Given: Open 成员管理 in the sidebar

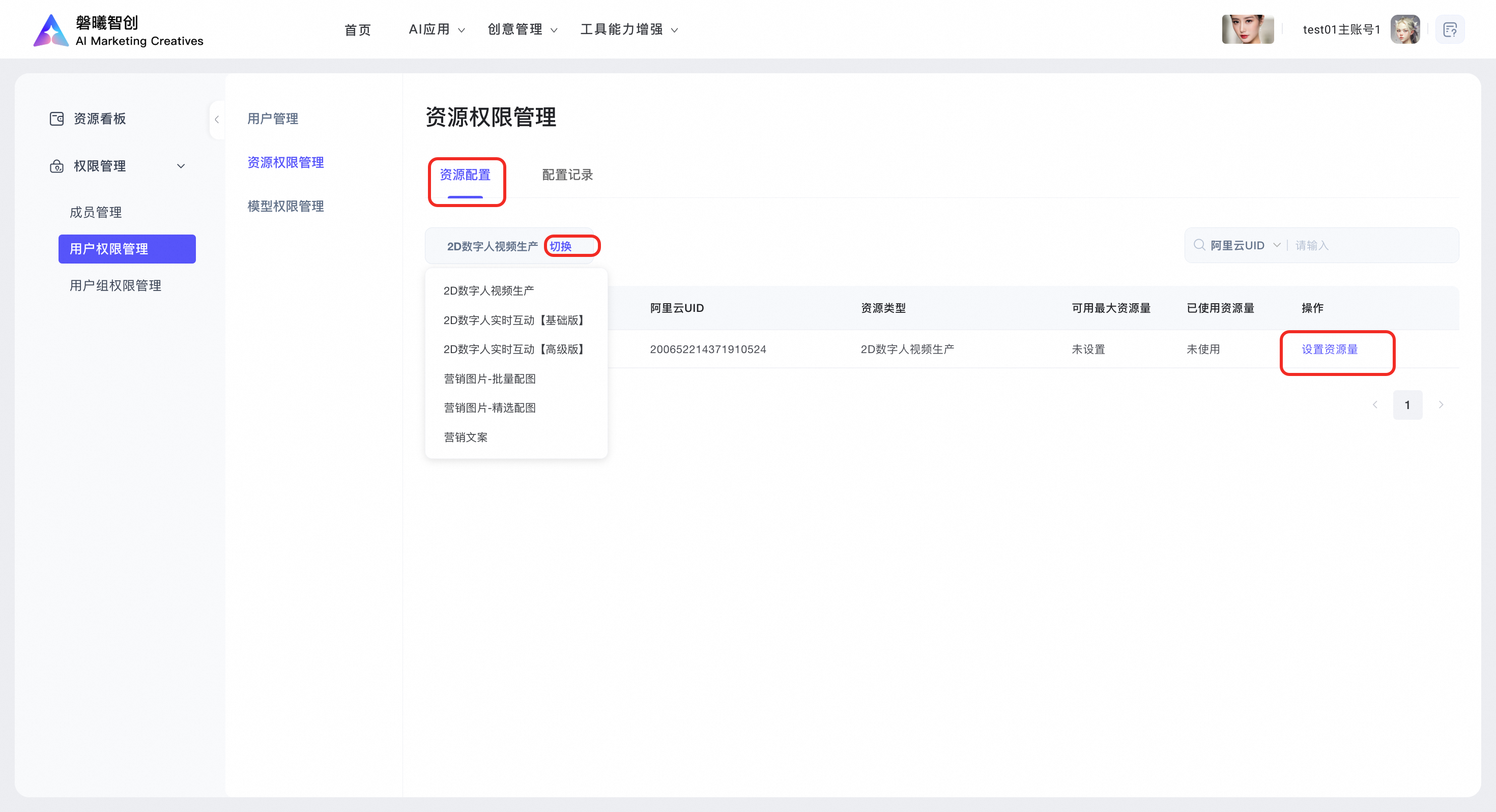Looking at the screenshot, I should click(96, 213).
